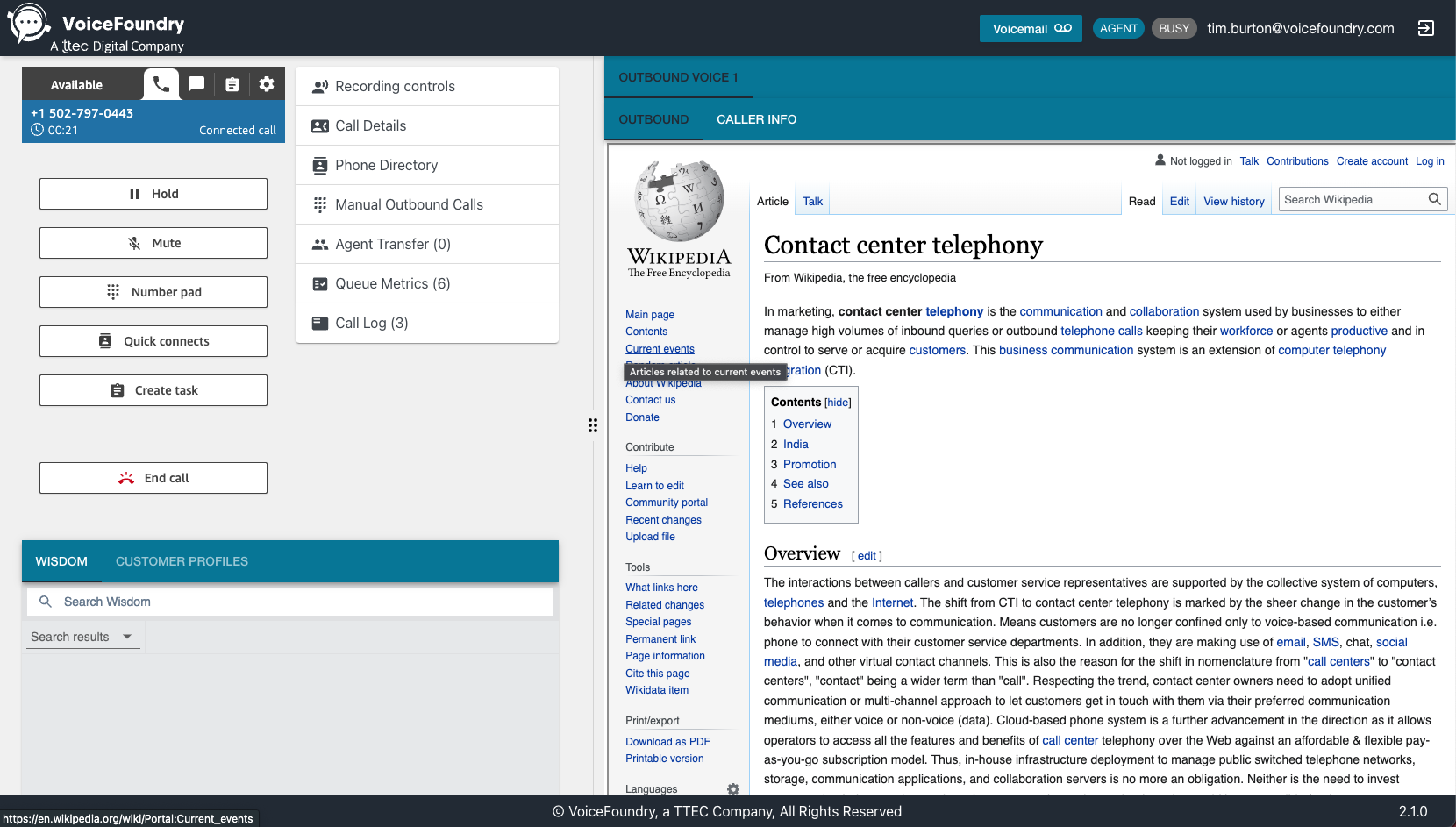Click the panel splitter drag handle icon

[x=593, y=425]
